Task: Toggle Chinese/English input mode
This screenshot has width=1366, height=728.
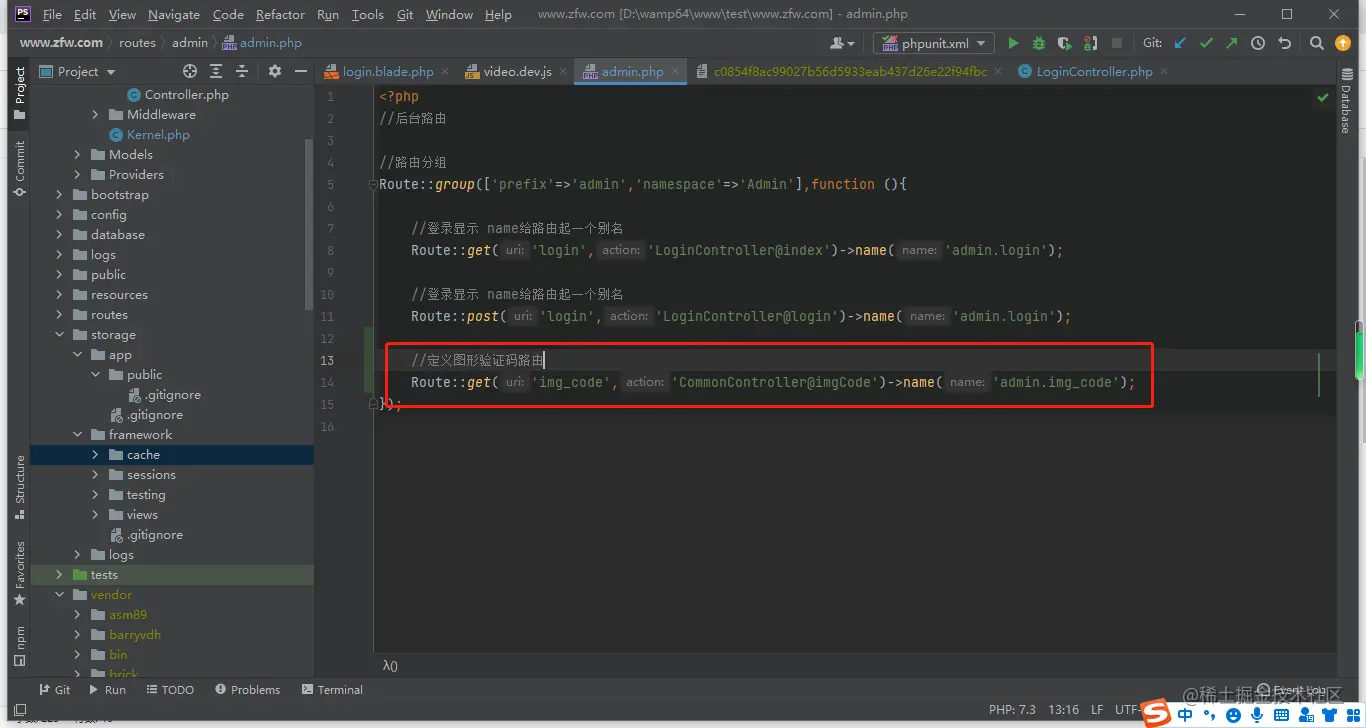Action: 1185,714
